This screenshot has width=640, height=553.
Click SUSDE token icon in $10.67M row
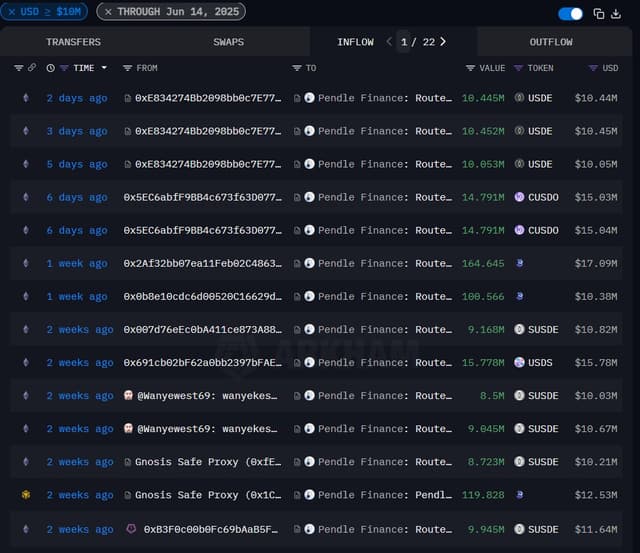pos(519,429)
